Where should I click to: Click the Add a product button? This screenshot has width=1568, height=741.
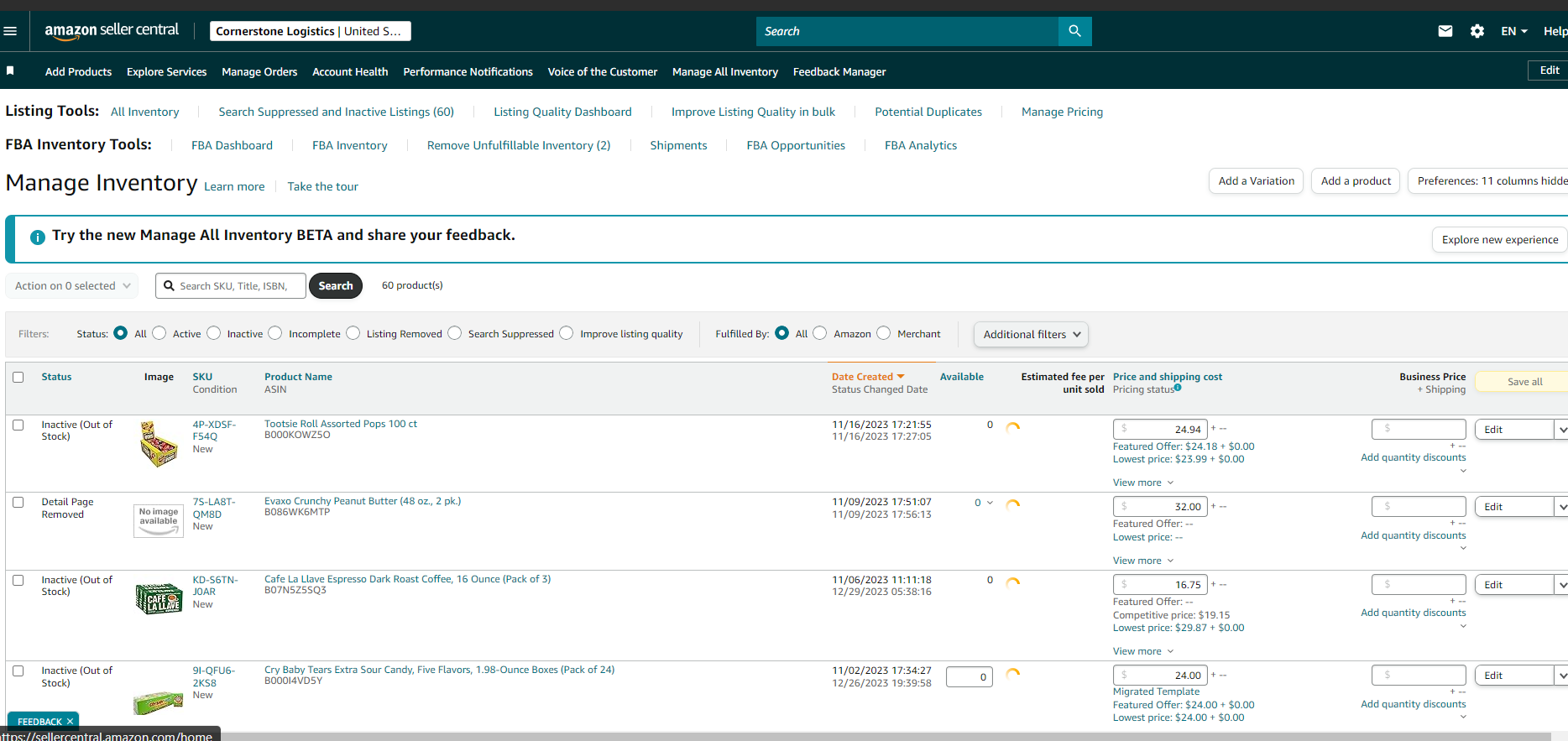(1356, 180)
